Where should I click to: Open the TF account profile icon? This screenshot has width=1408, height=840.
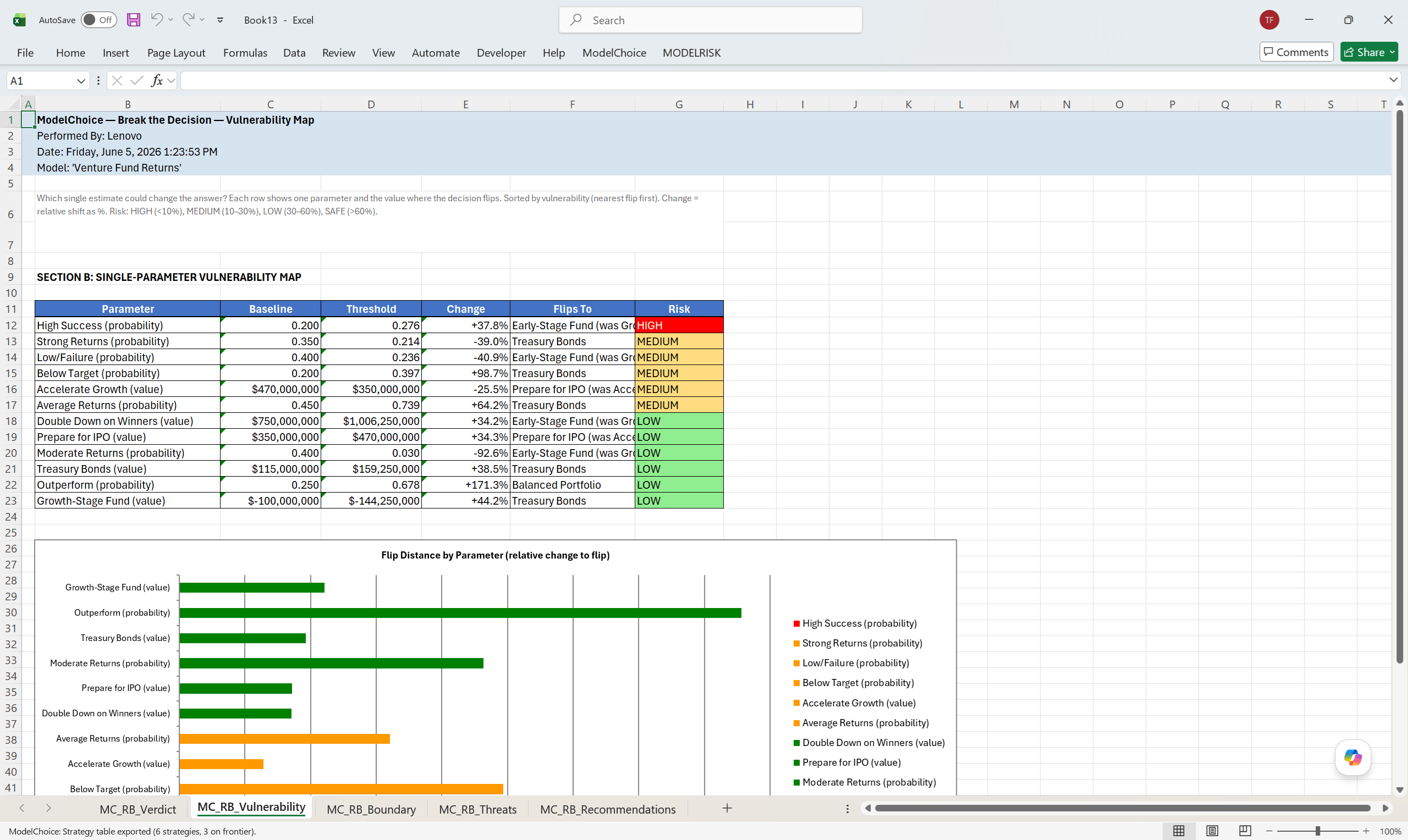tap(1269, 20)
